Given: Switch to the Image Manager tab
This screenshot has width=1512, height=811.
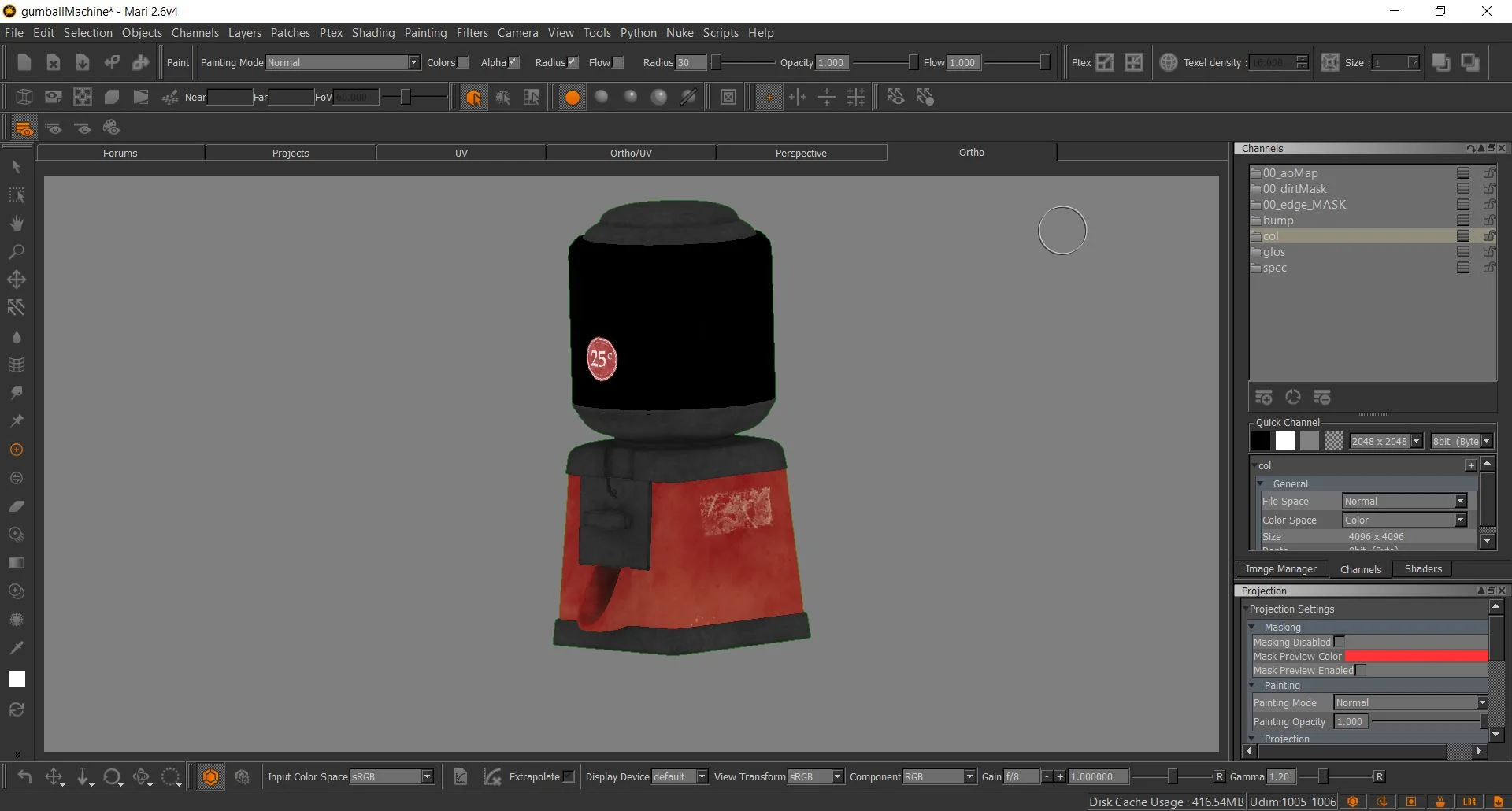Looking at the screenshot, I should click(x=1280, y=569).
